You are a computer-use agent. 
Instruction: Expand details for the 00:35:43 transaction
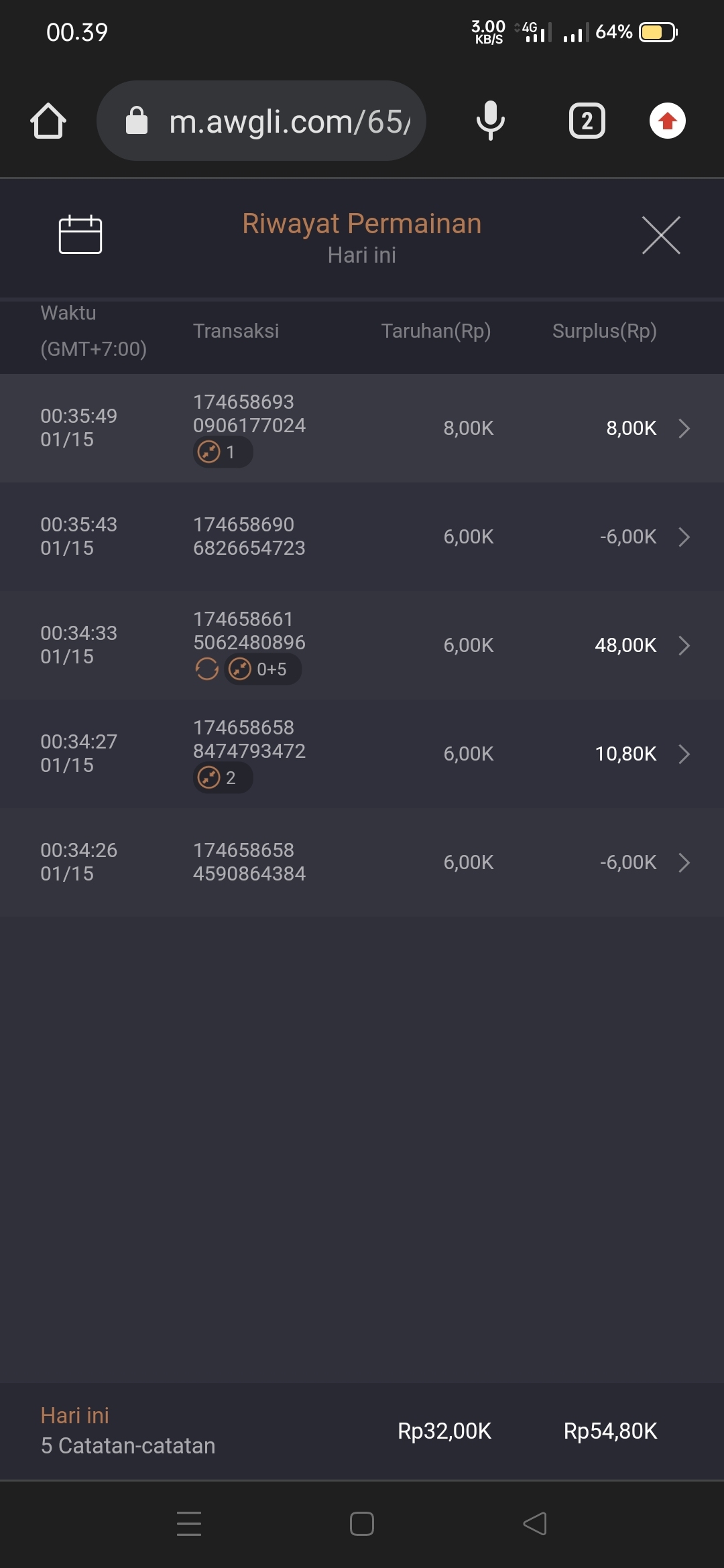pyautogui.click(x=684, y=537)
